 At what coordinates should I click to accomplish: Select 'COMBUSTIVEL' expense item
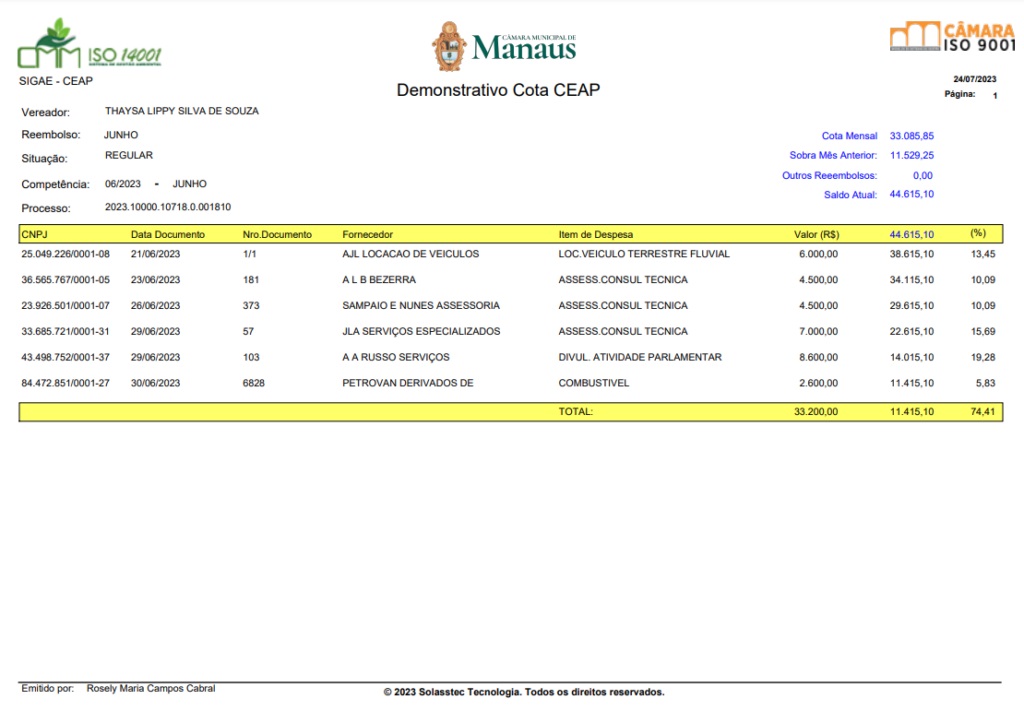click(594, 383)
